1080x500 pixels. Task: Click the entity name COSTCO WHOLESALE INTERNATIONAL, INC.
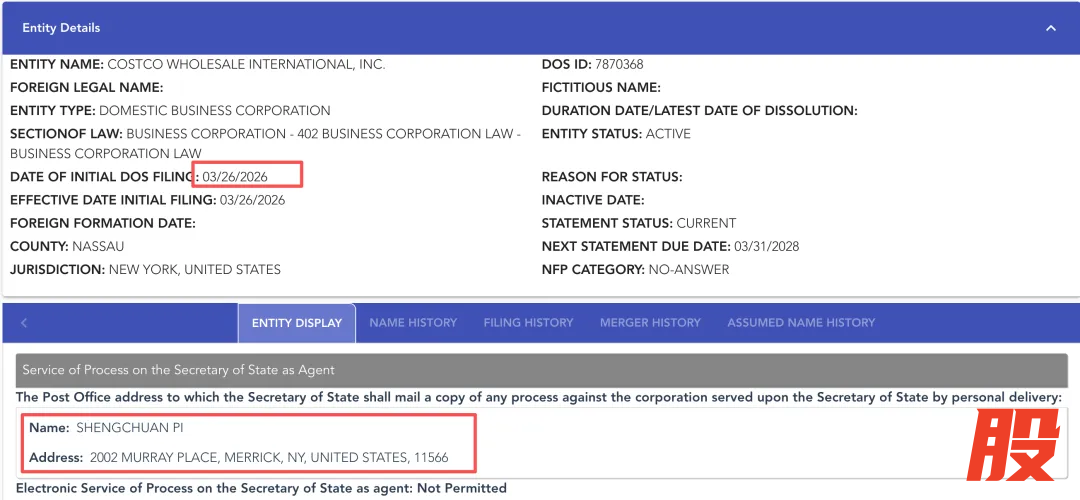point(246,65)
